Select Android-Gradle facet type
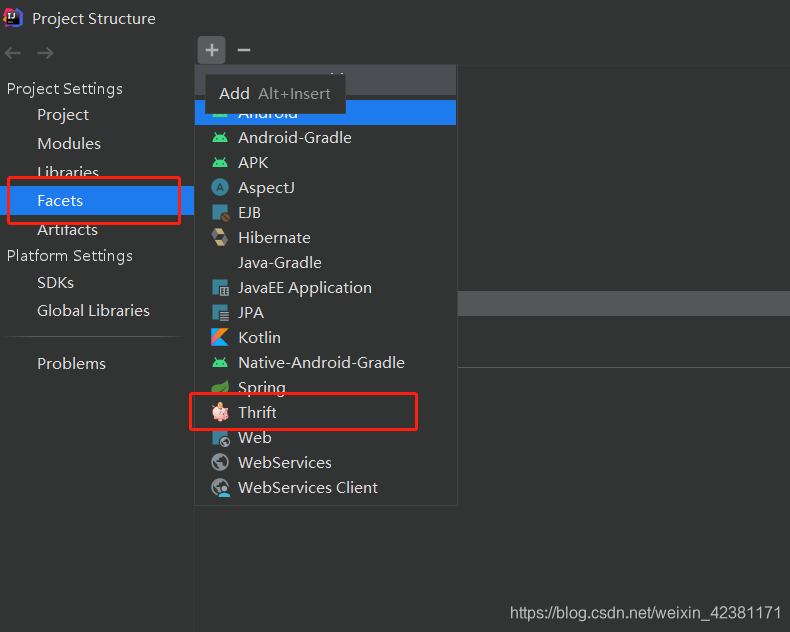The image size is (790, 632). (x=325, y=138)
